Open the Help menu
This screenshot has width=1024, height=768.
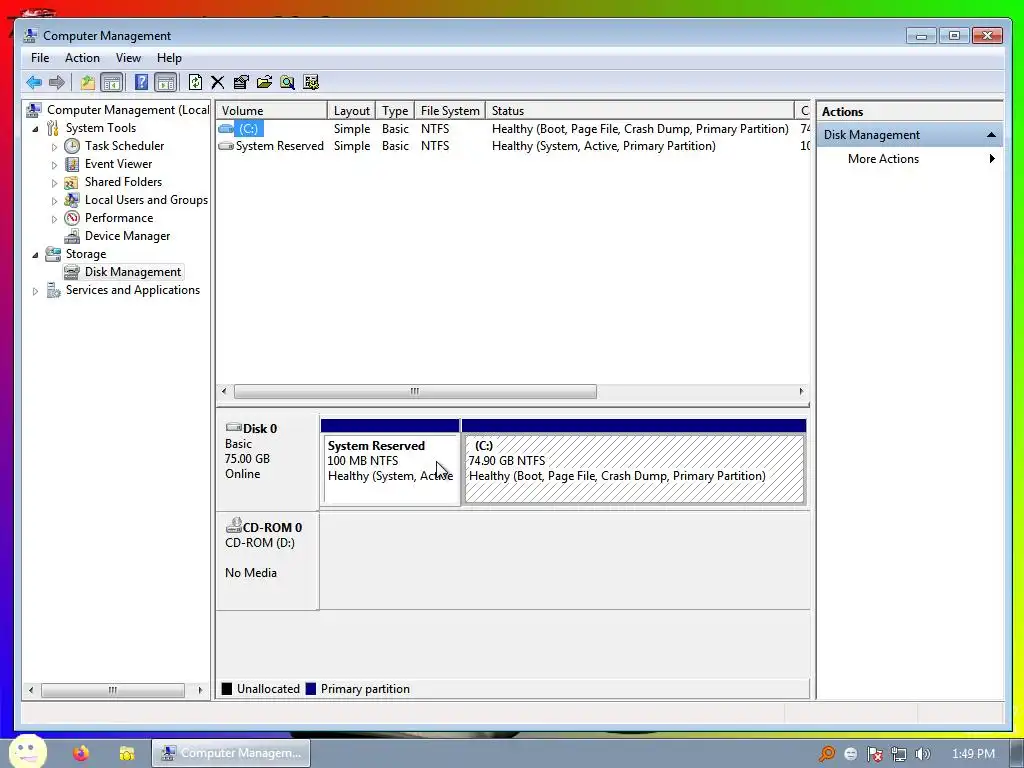[x=169, y=58]
